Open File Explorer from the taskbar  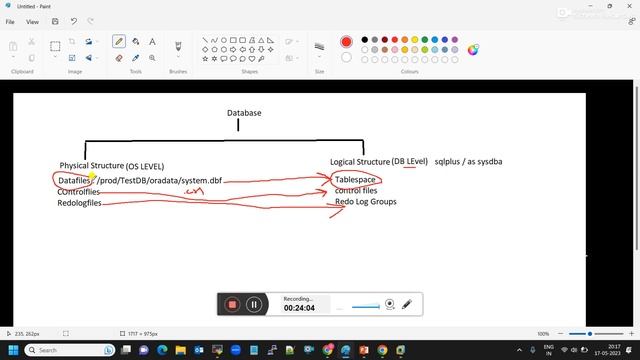click(180, 350)
